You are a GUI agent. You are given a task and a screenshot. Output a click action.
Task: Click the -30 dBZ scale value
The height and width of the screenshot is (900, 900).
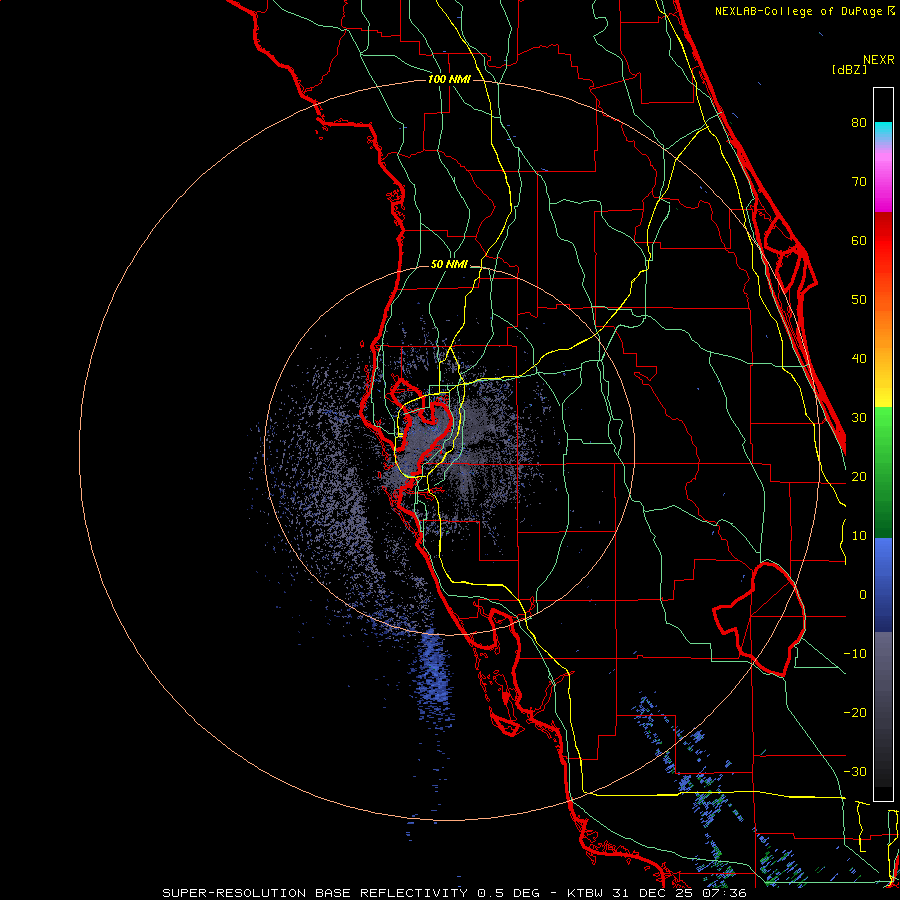tap(855, 771)
